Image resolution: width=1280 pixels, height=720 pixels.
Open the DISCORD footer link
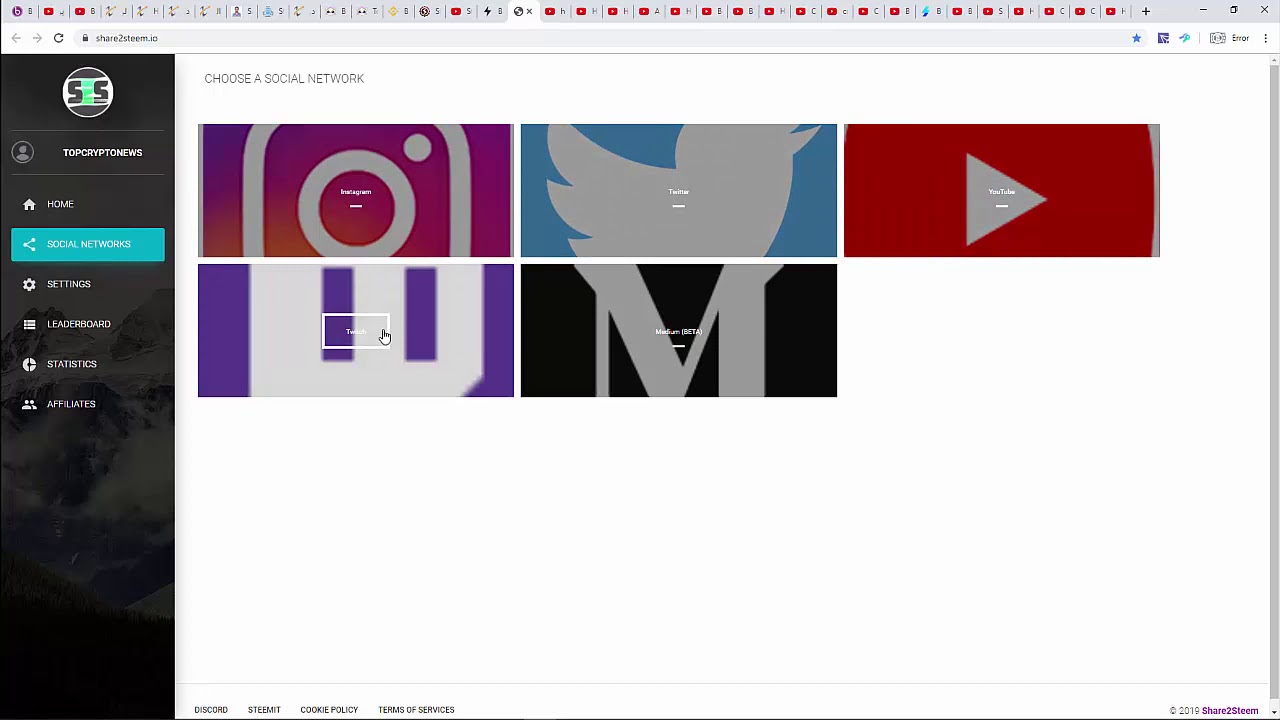[211, 710]
